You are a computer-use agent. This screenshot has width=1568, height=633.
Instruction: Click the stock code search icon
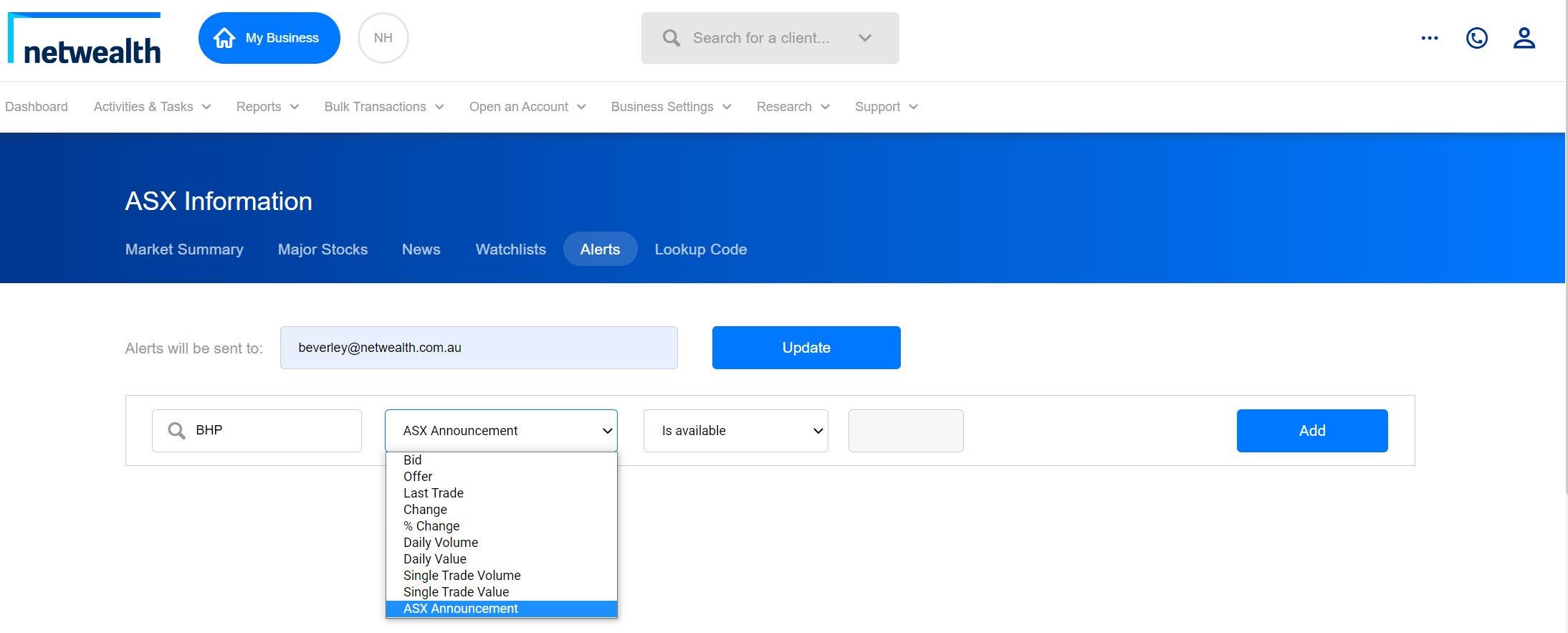coord(176,430)
